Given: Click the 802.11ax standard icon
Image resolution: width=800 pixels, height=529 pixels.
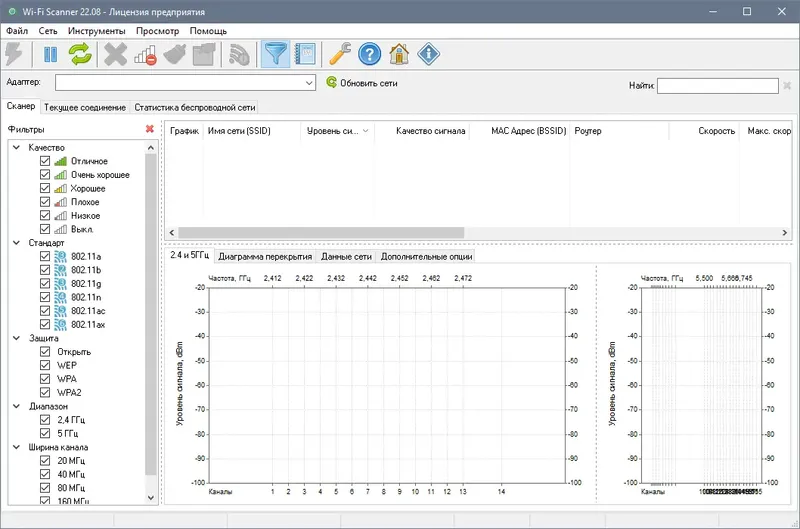Looking at the screenshot, I should click(60, 324).
